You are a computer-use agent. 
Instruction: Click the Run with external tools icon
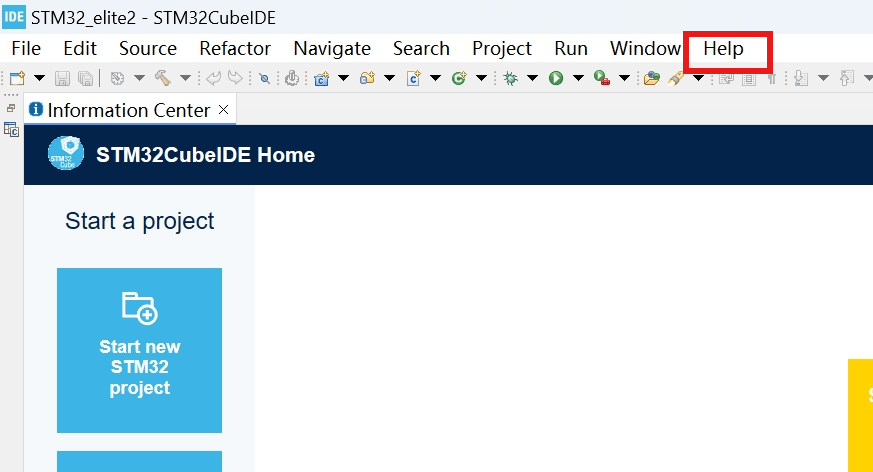pyautogui.click(x=601, y=77)
